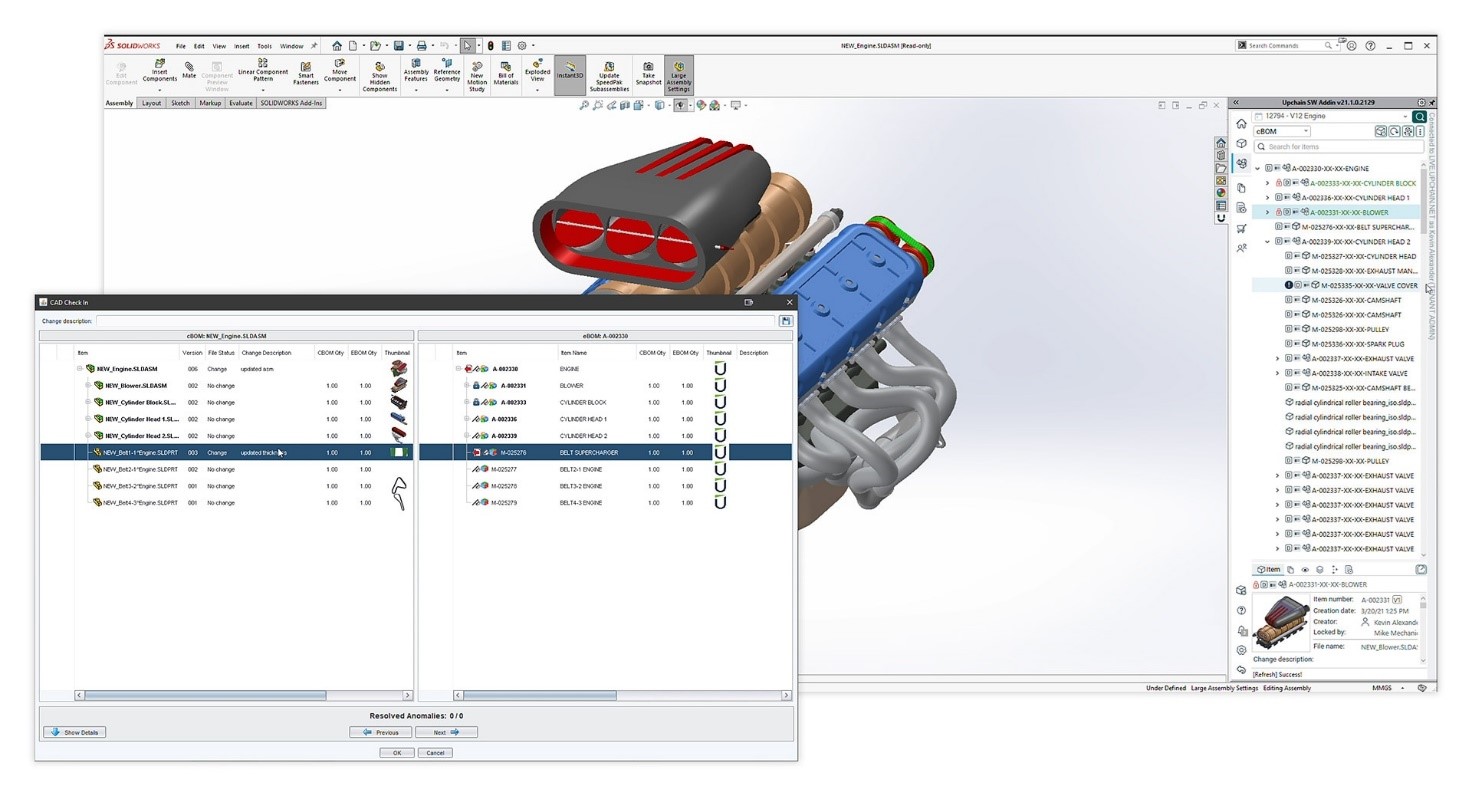Image resolution: width=1472 pixels, height=796 pixels.
Task: Click the Next button in CAD Check In
Action: (446, 732)
